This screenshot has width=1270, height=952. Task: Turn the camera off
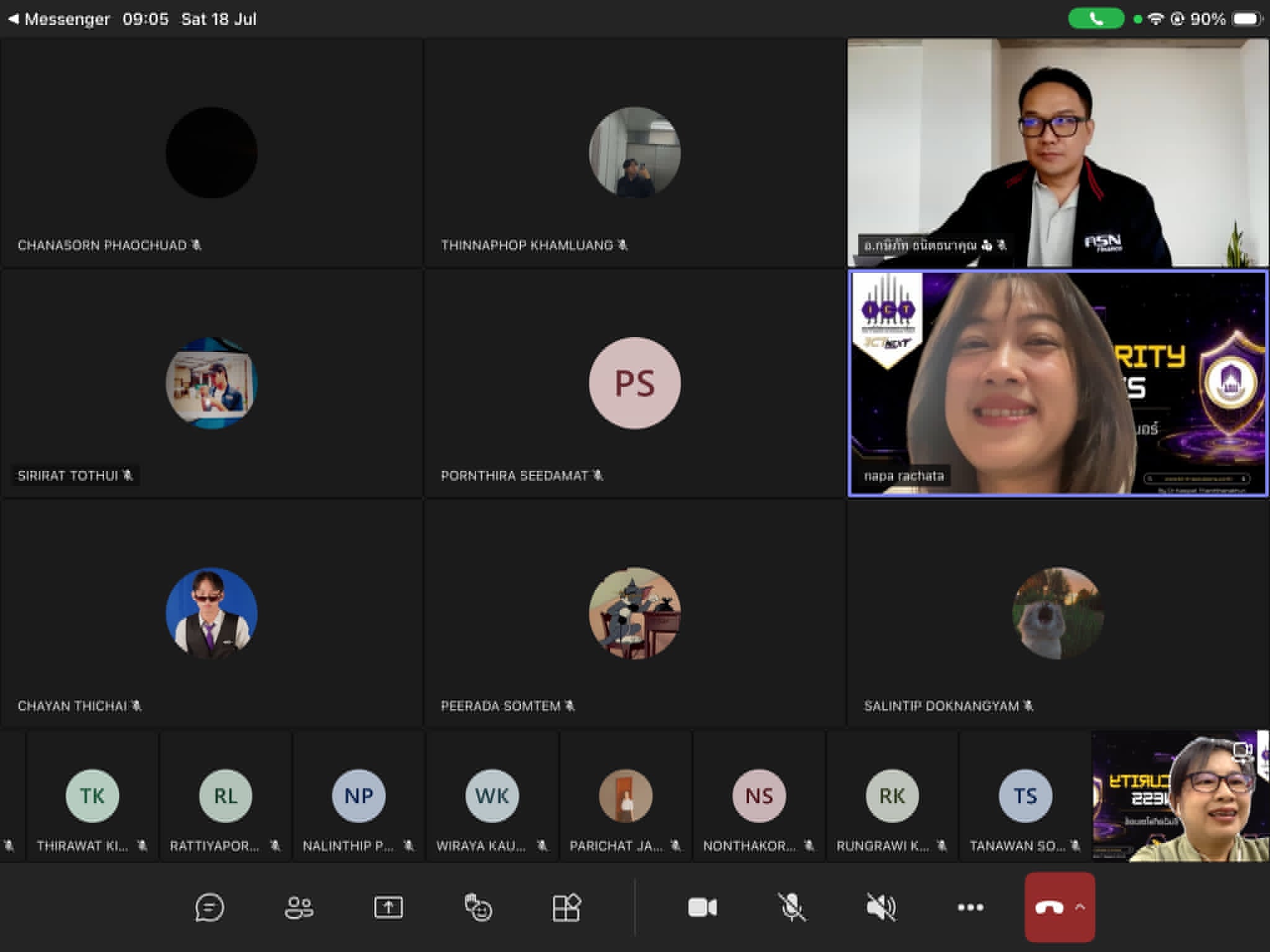point(703,907)
